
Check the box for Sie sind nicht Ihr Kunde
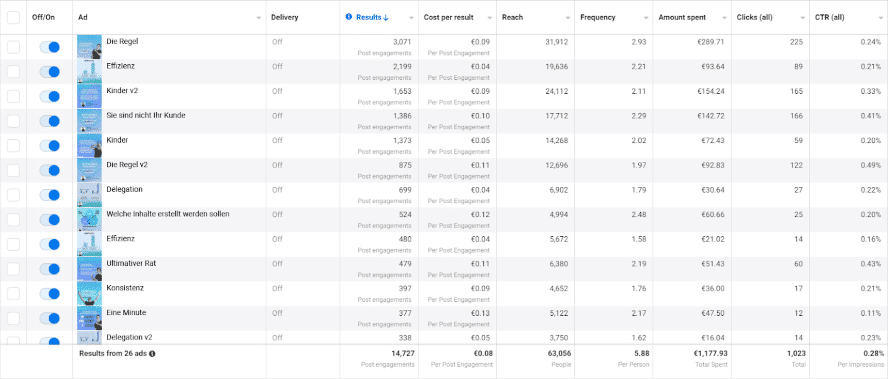(x=13, y=121)
